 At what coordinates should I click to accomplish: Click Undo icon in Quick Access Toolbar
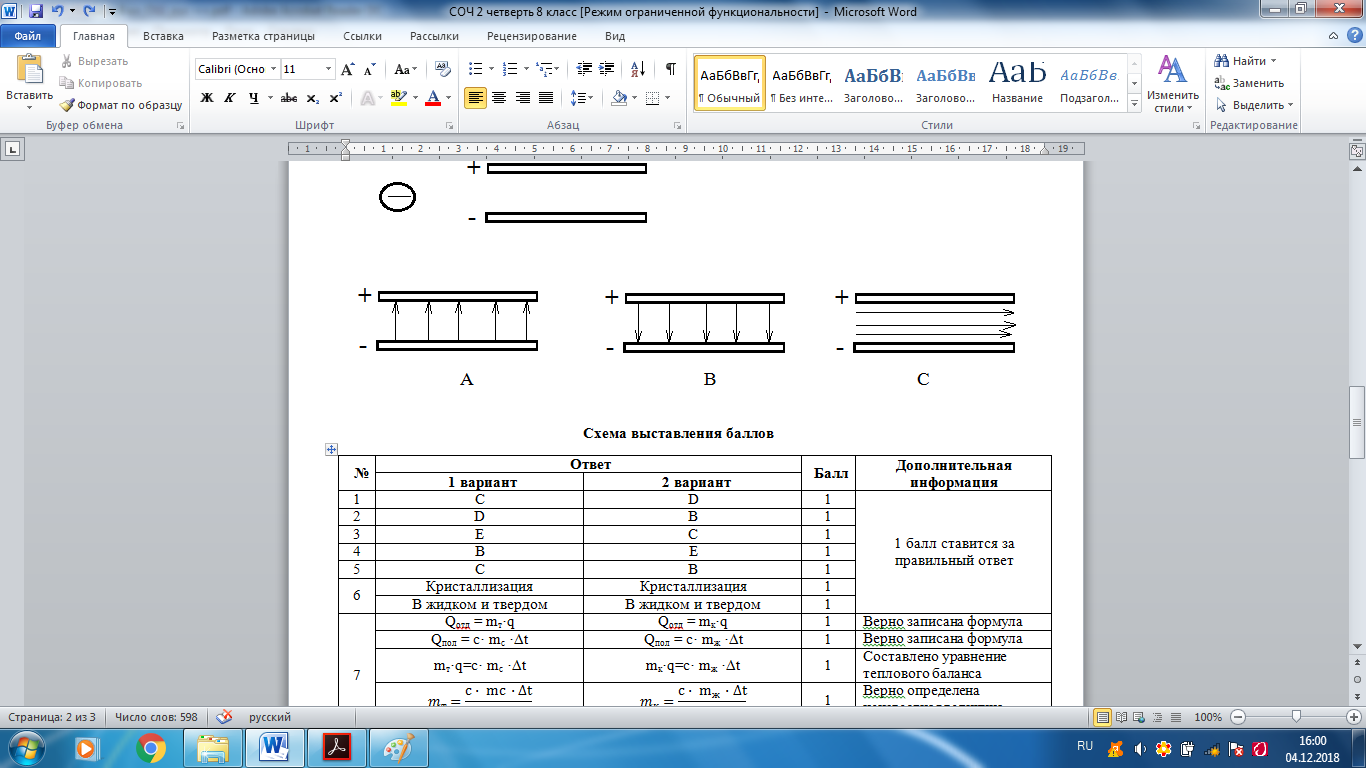[59, 12]
